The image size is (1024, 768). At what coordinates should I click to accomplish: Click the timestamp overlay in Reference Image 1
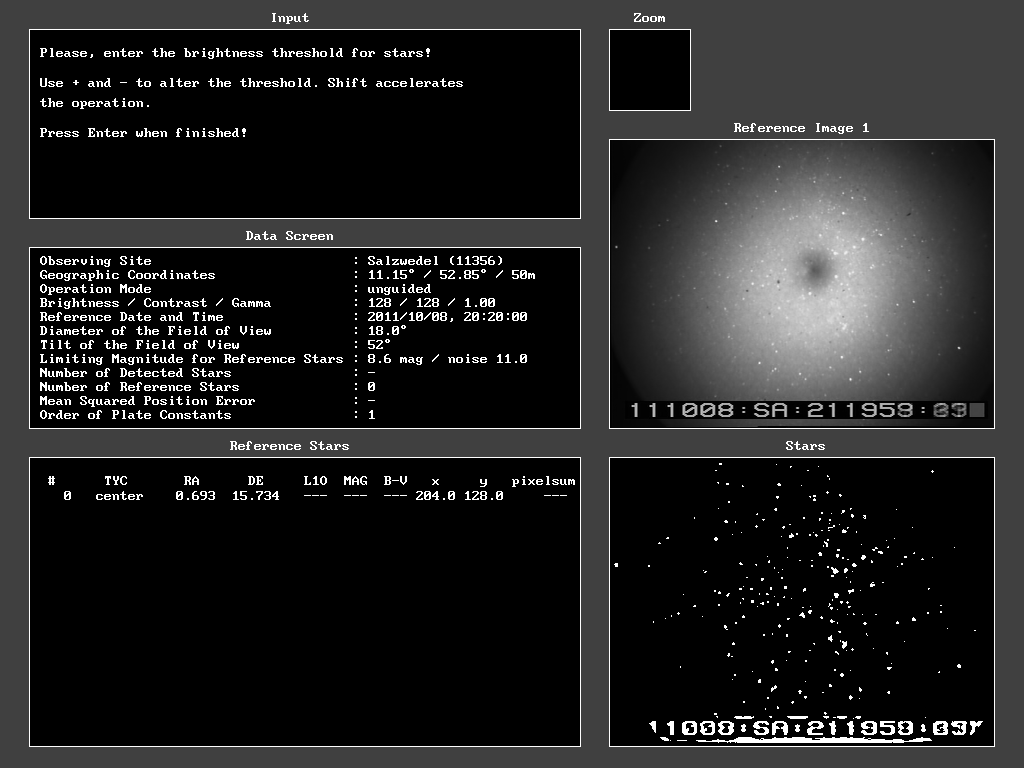coord(804,410)
